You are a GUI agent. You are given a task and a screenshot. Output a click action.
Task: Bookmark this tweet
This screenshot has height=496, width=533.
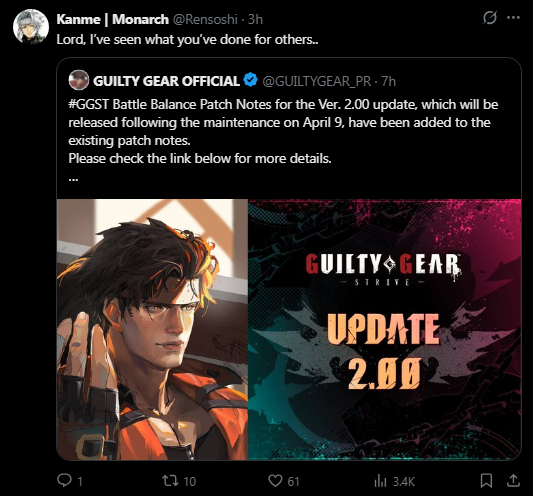(x=486, y=481)
